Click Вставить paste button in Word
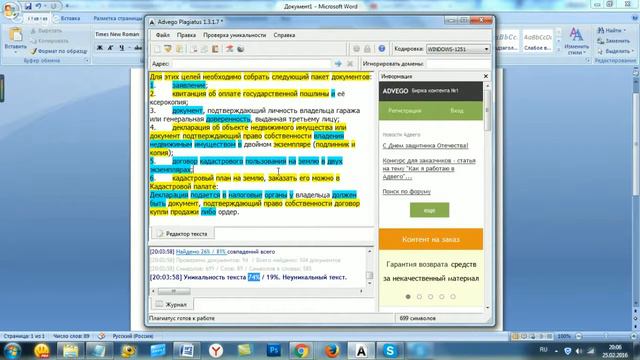Image resolution: width=640 pixels, height=360 pixels. click(16, 40)
